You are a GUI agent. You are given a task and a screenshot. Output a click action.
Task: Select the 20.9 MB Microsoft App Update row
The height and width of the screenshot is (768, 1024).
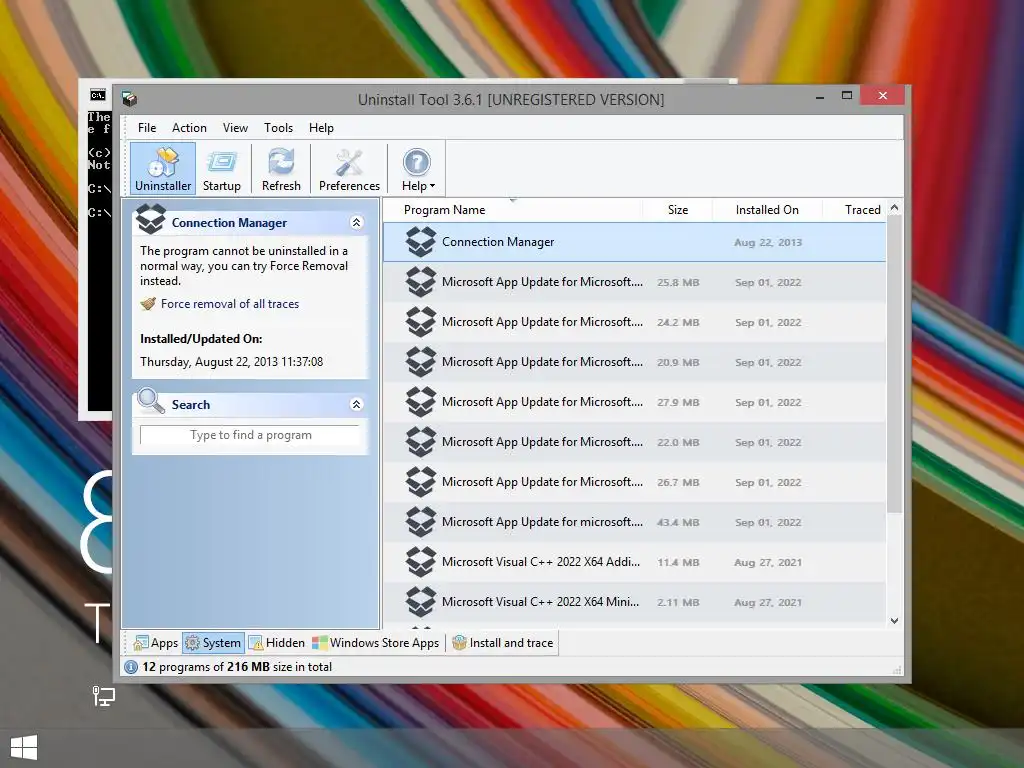[634, 362]
